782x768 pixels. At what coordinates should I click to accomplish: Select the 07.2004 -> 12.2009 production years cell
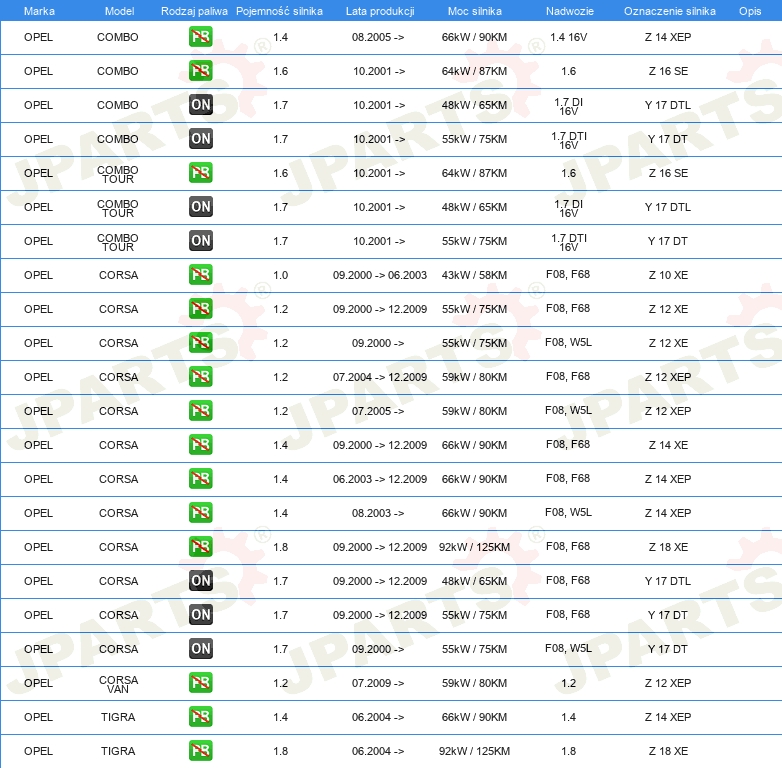point(380,377)
